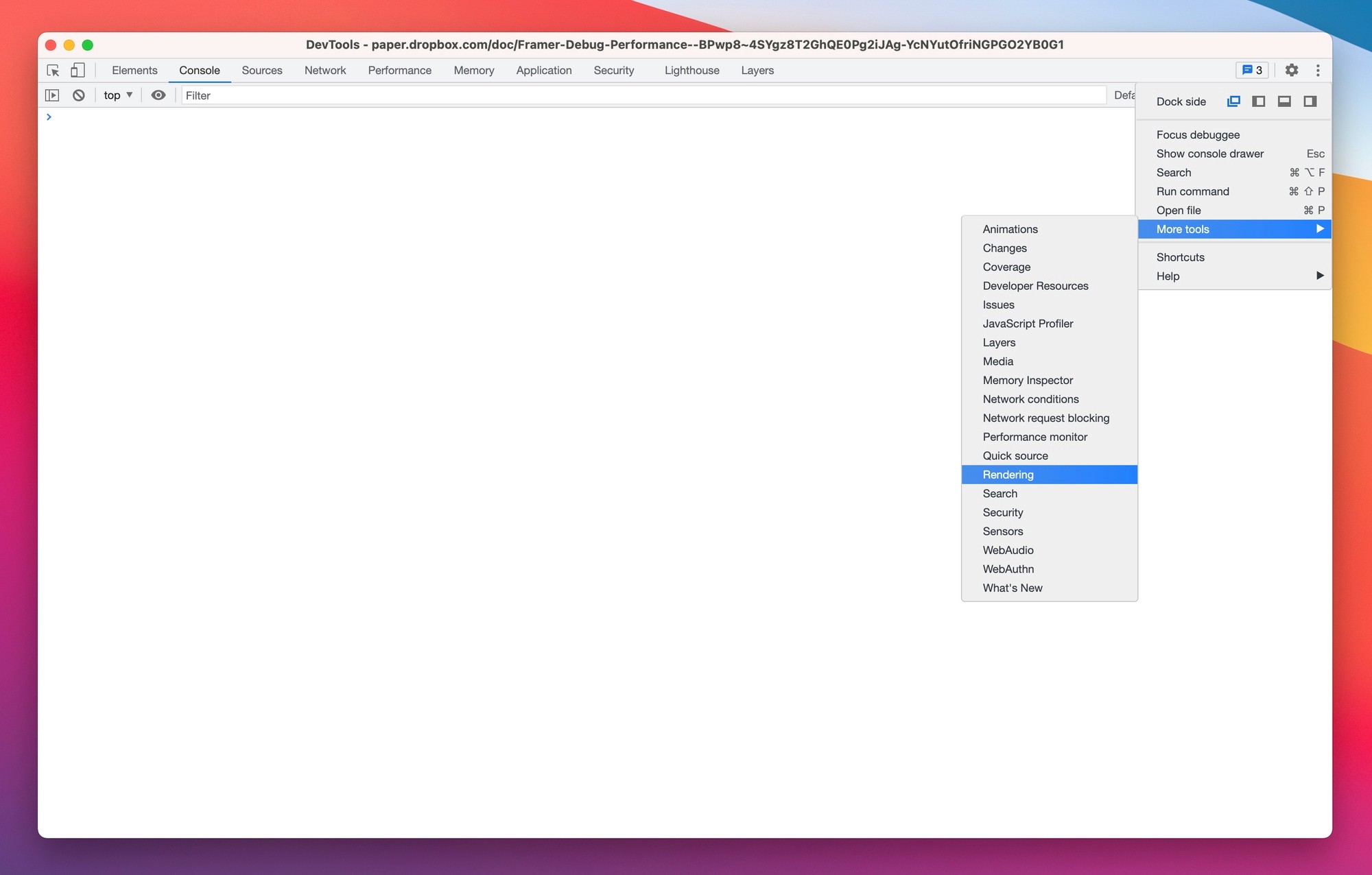Screen dimensions: 1372x875
Task: Choose Run command menu entry
Action: [x=1193, y=191]
